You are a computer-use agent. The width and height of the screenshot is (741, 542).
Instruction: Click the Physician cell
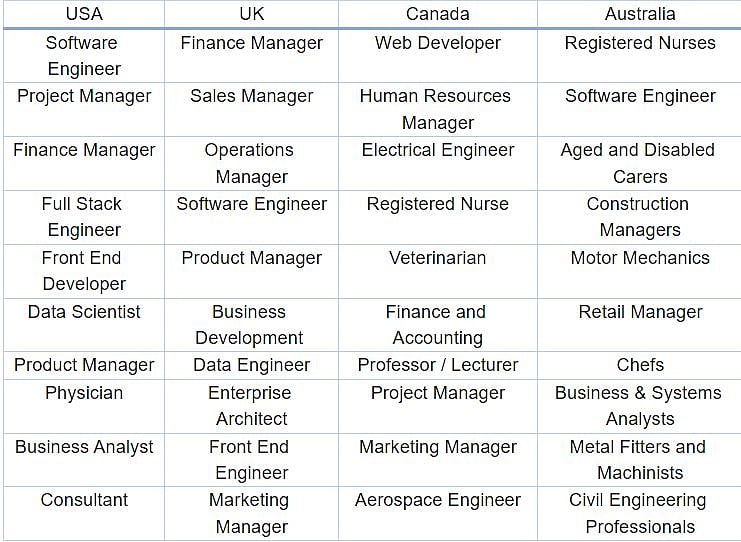[83, 392]
